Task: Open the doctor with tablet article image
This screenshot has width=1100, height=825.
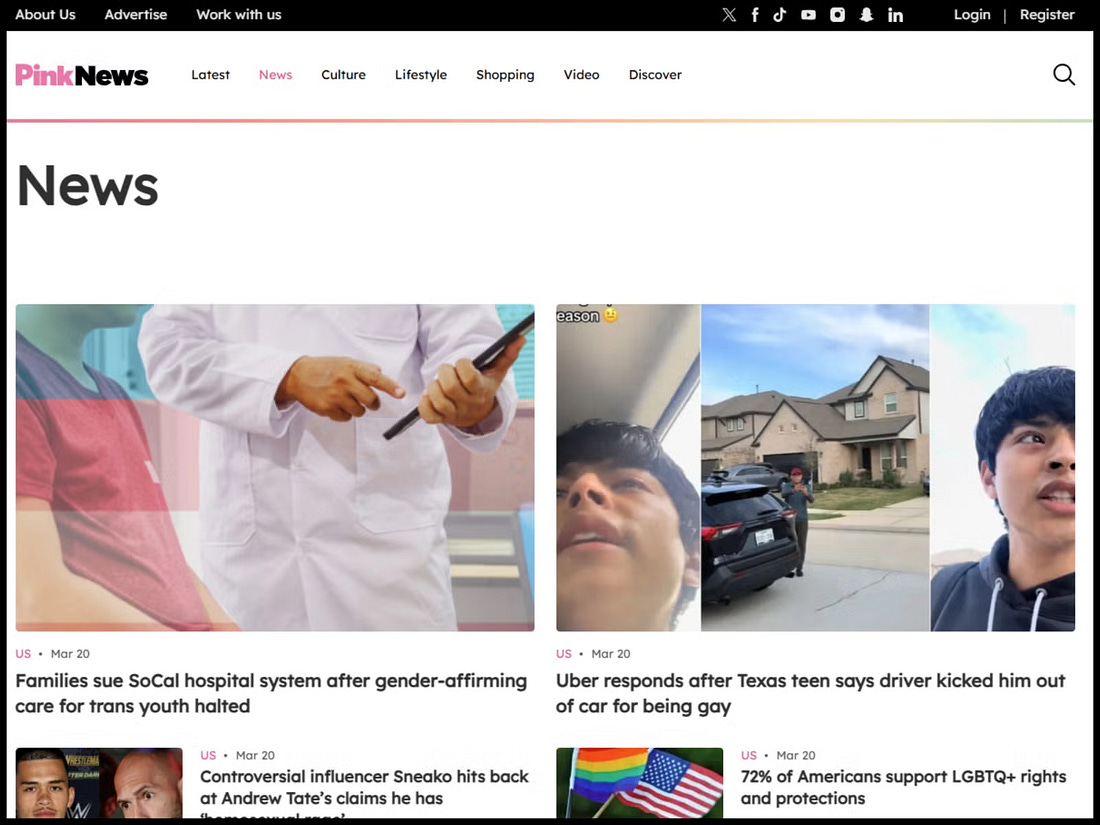Action: 275,467
